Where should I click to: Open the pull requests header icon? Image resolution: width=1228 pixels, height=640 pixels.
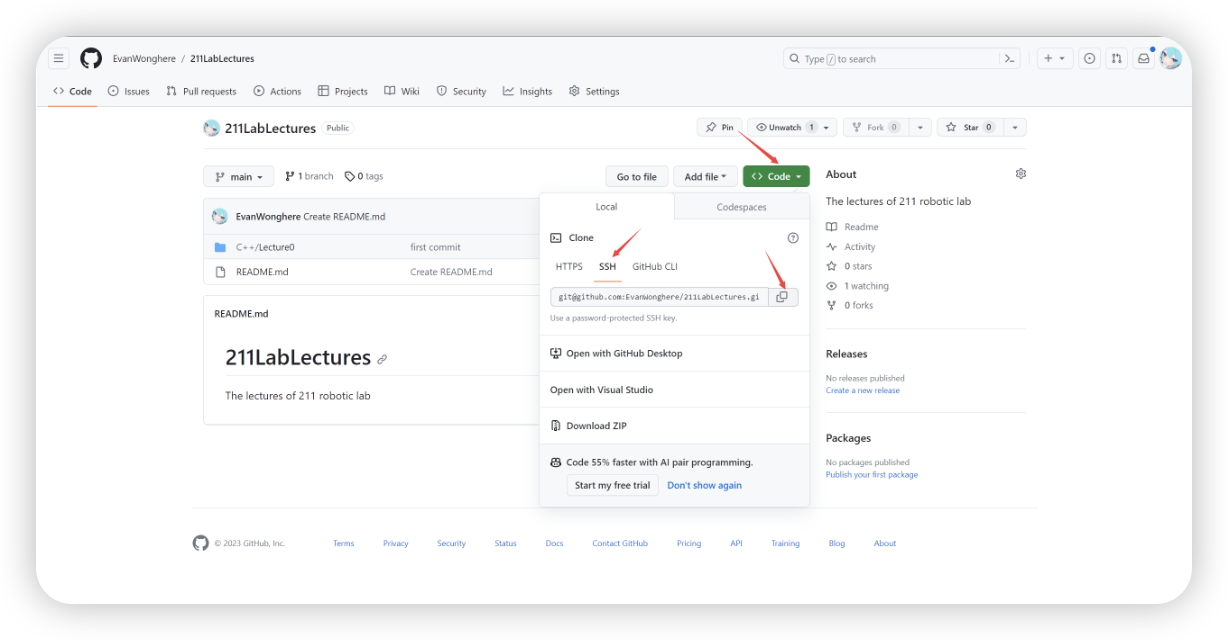(1116, 59)
